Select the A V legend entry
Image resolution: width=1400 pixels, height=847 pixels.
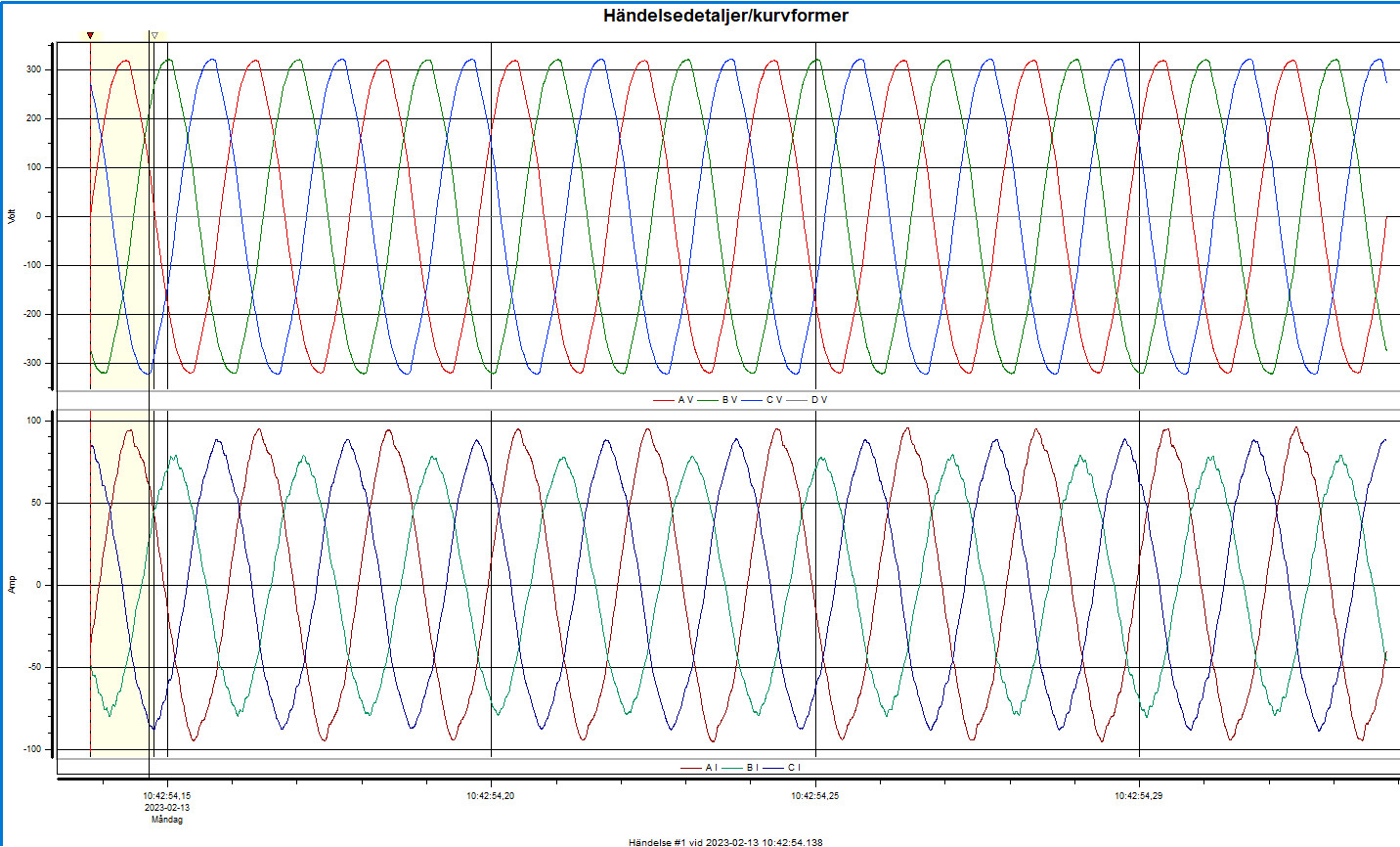point(685,400)
